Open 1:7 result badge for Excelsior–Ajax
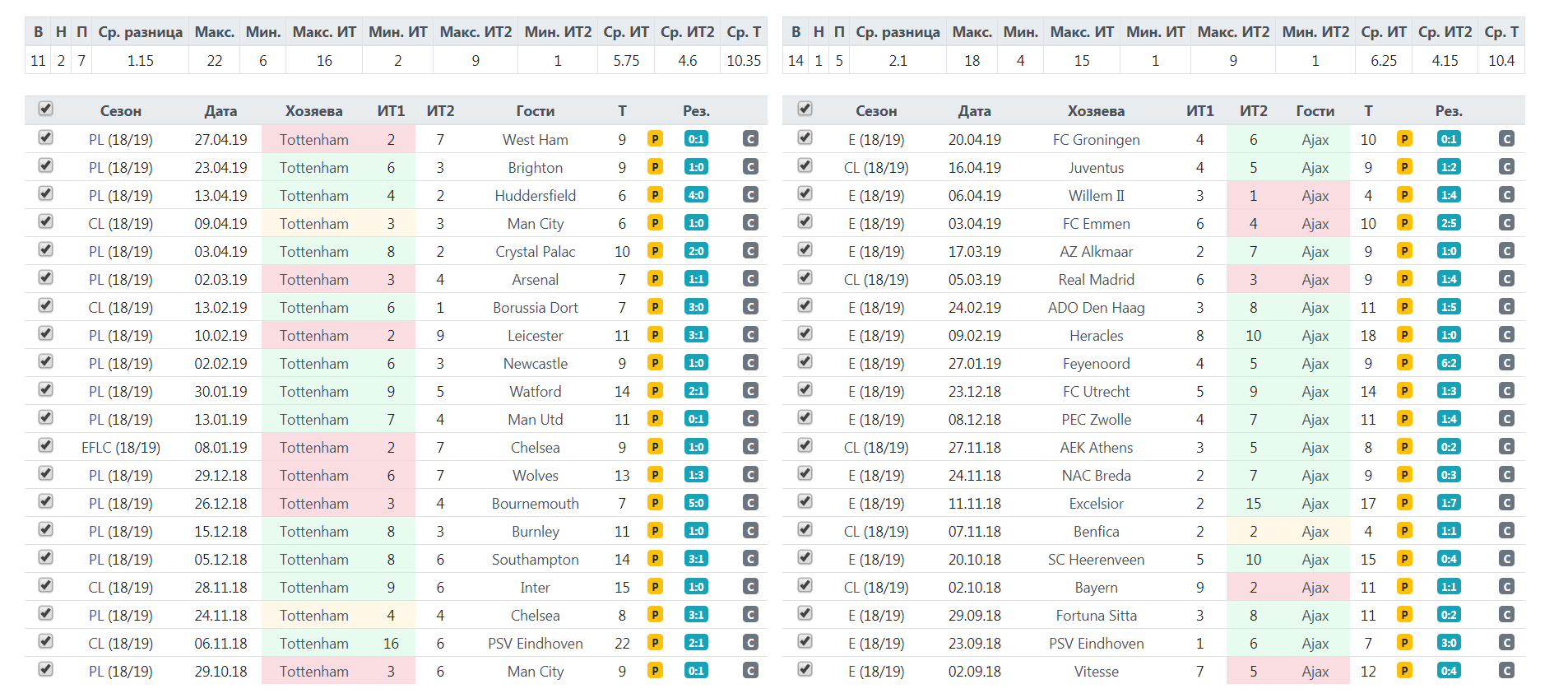 pyautogui.click(x=1449, y=503)
